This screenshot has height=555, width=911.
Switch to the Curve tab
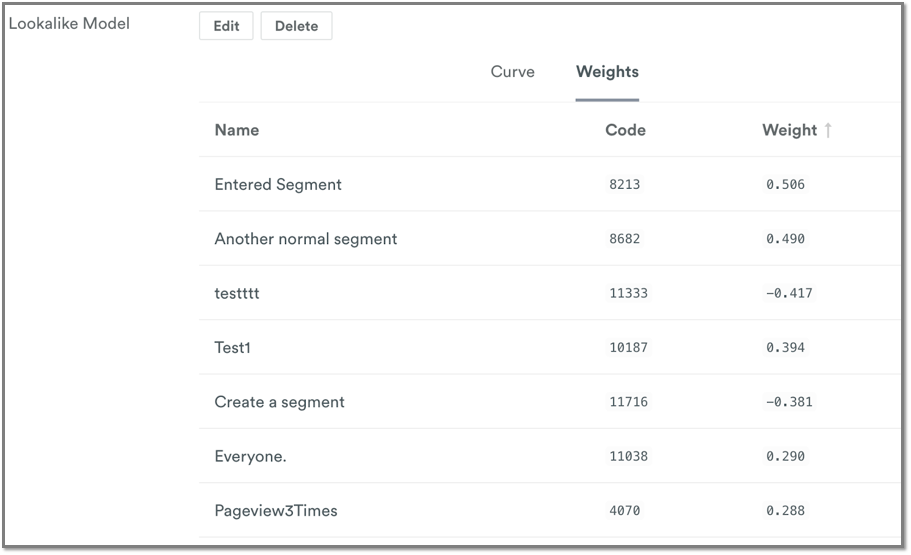pos(512,71)
